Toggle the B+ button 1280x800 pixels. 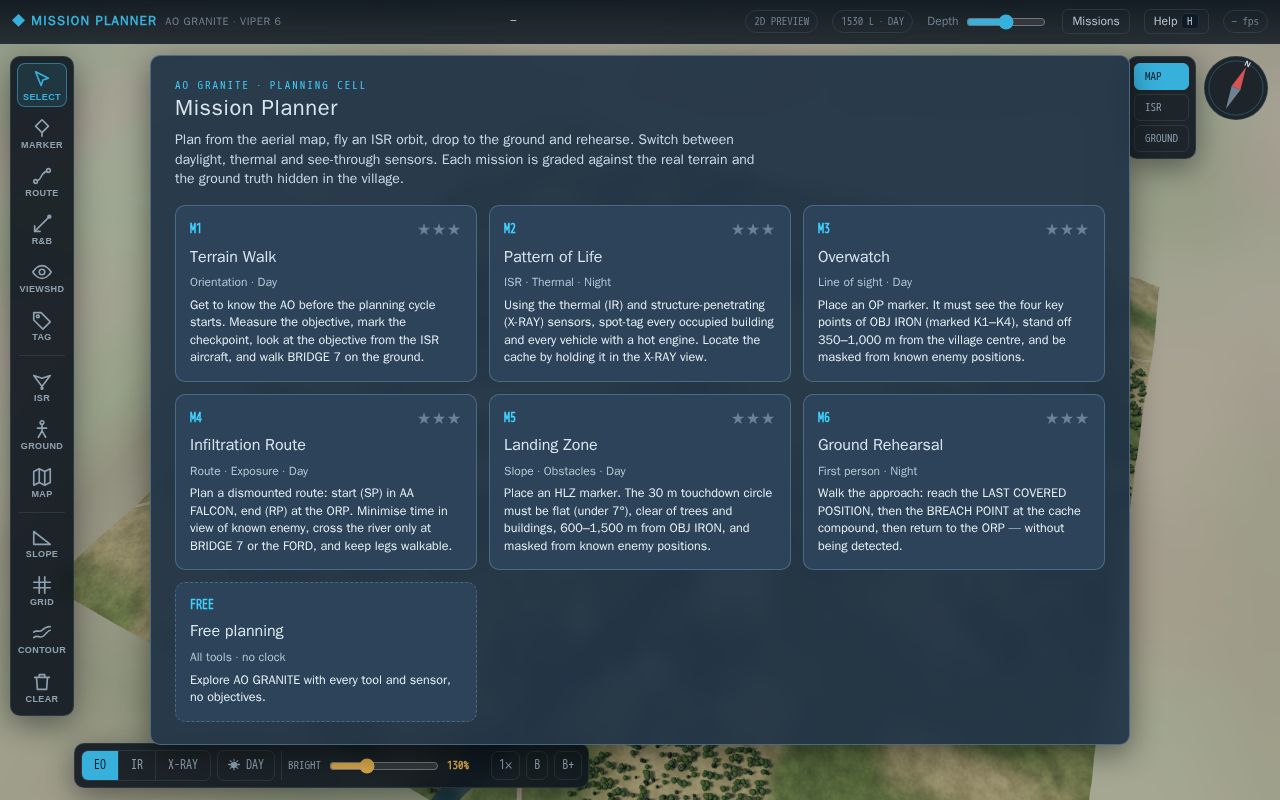point(568,765)
